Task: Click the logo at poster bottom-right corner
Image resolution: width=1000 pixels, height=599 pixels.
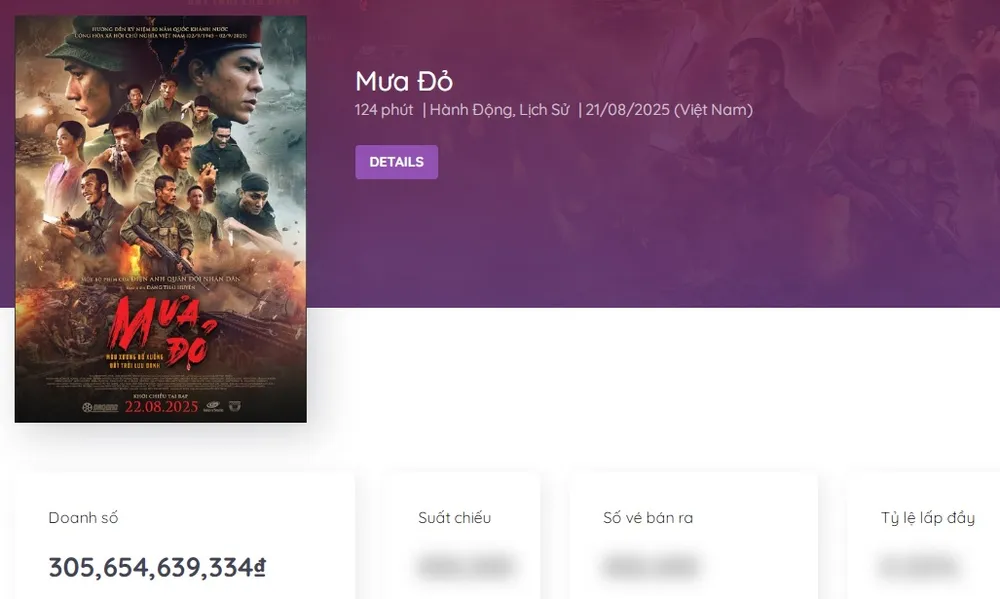Action: pyautogui.click(x=235, y=407)
